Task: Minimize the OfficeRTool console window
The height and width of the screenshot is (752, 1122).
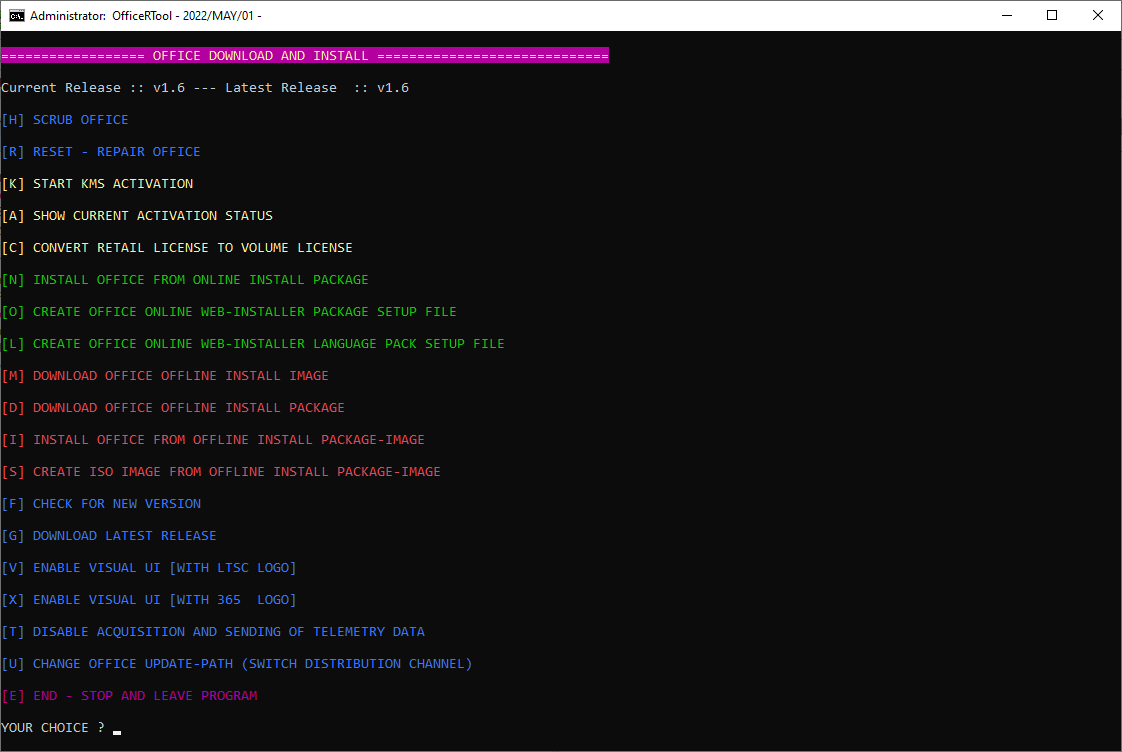Action: [1007, 15]
